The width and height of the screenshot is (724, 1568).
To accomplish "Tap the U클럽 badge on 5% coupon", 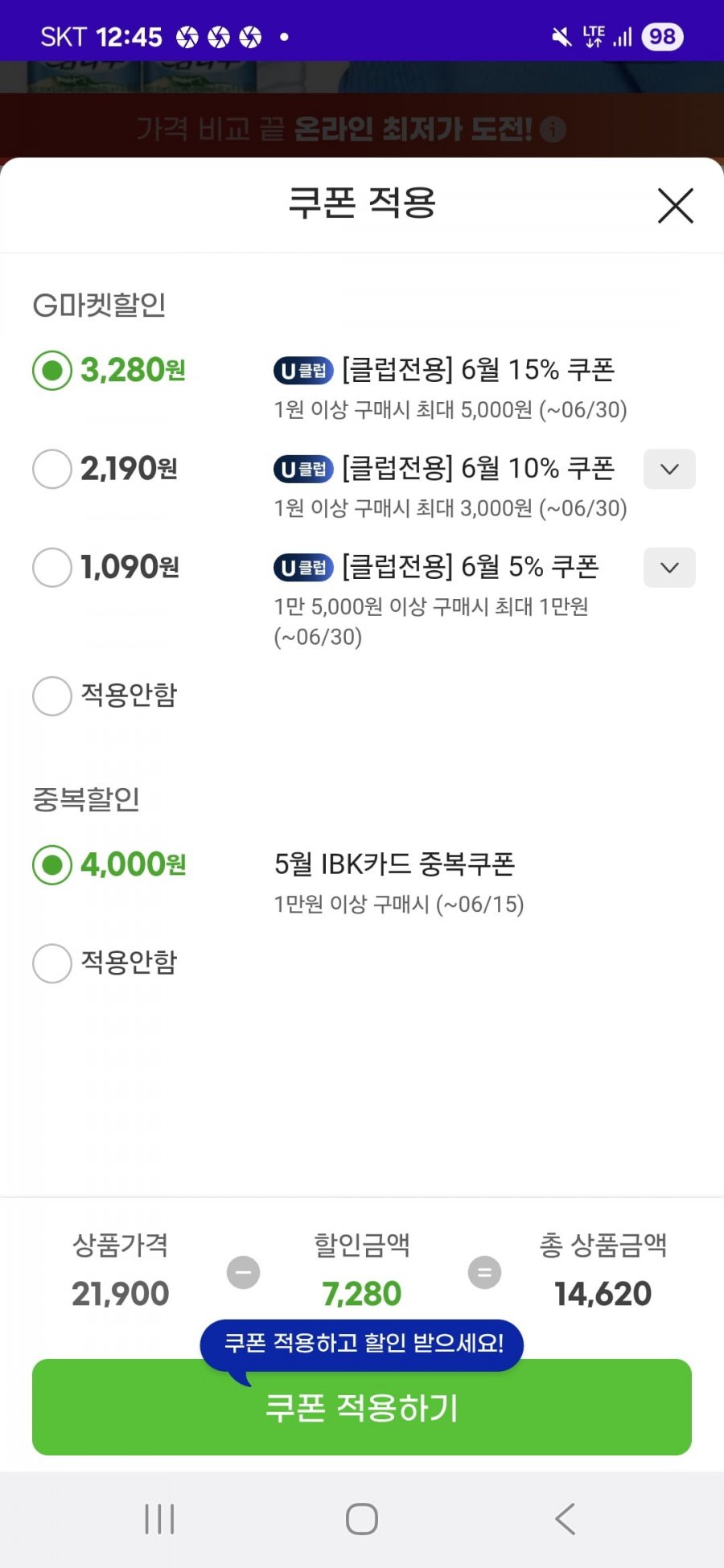I will pos(303,568).
